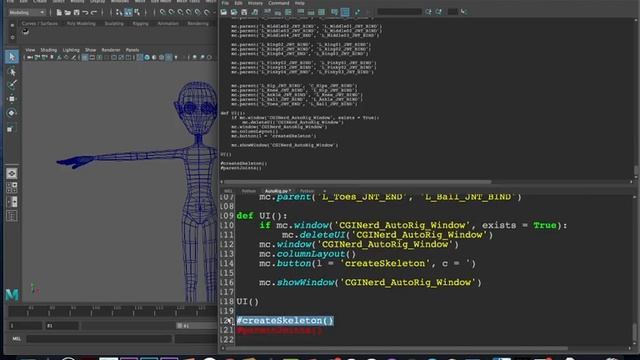
Task: Switch to four view layout
Action: coord(12,188)
